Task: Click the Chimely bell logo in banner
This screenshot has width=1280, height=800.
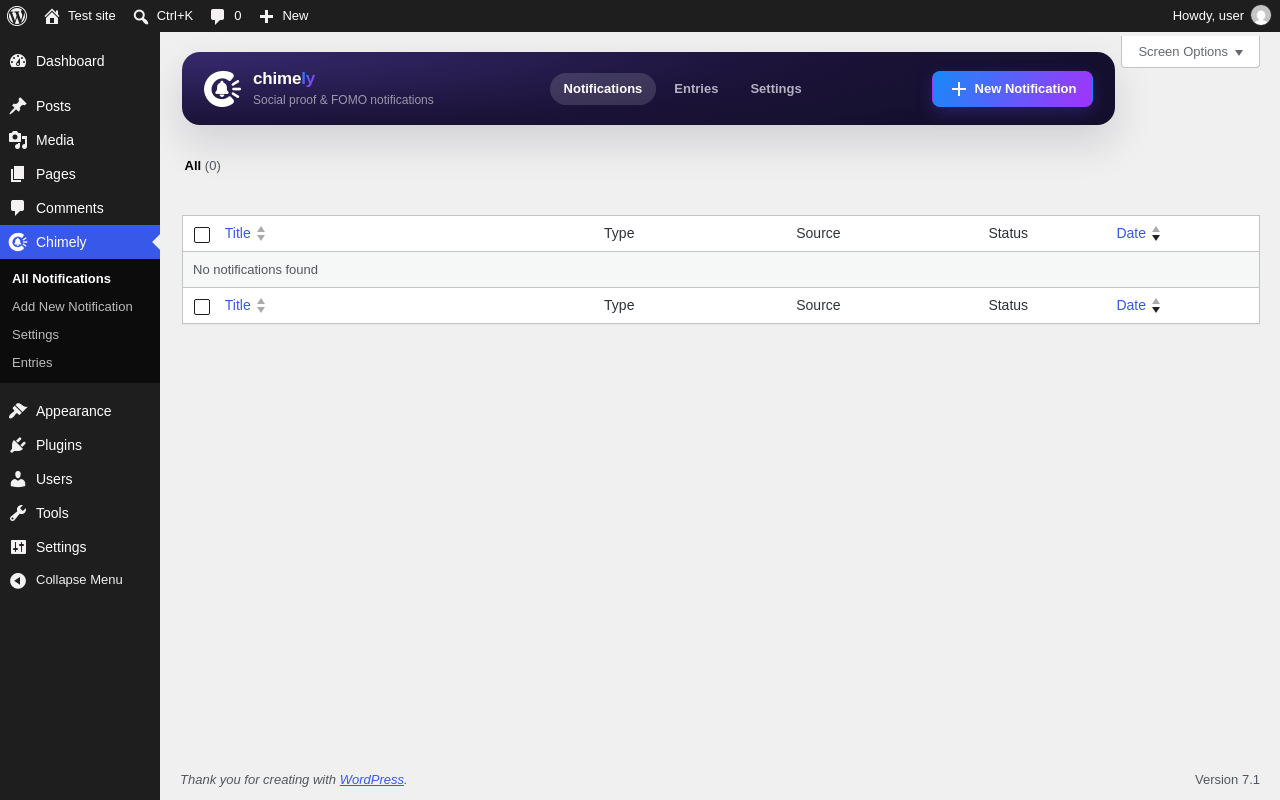Action: point(222,89)
